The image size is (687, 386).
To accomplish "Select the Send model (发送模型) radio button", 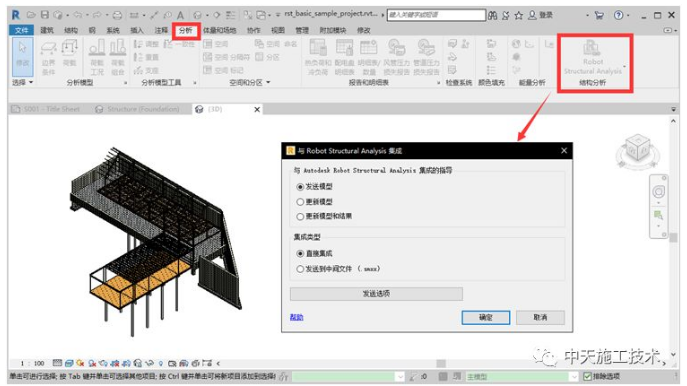I will click(x=300, y=187).
